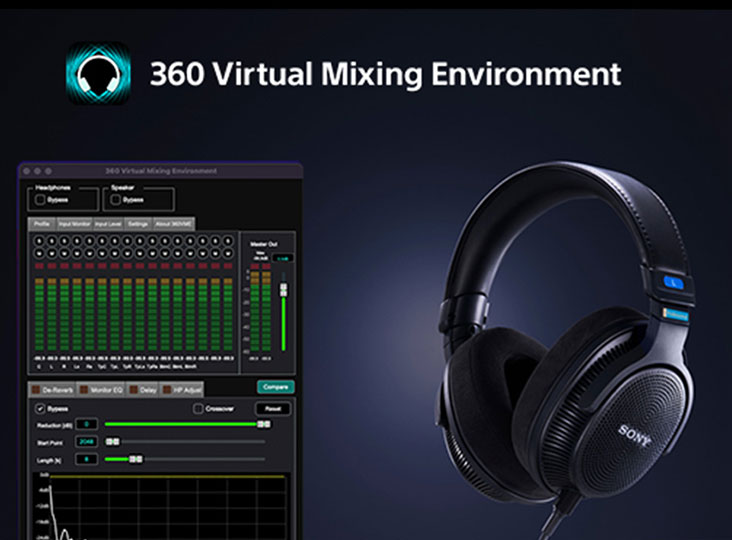
Task: Switch to the Input Monitor tab
Action: pyautogui.click(x=74, y=224)
